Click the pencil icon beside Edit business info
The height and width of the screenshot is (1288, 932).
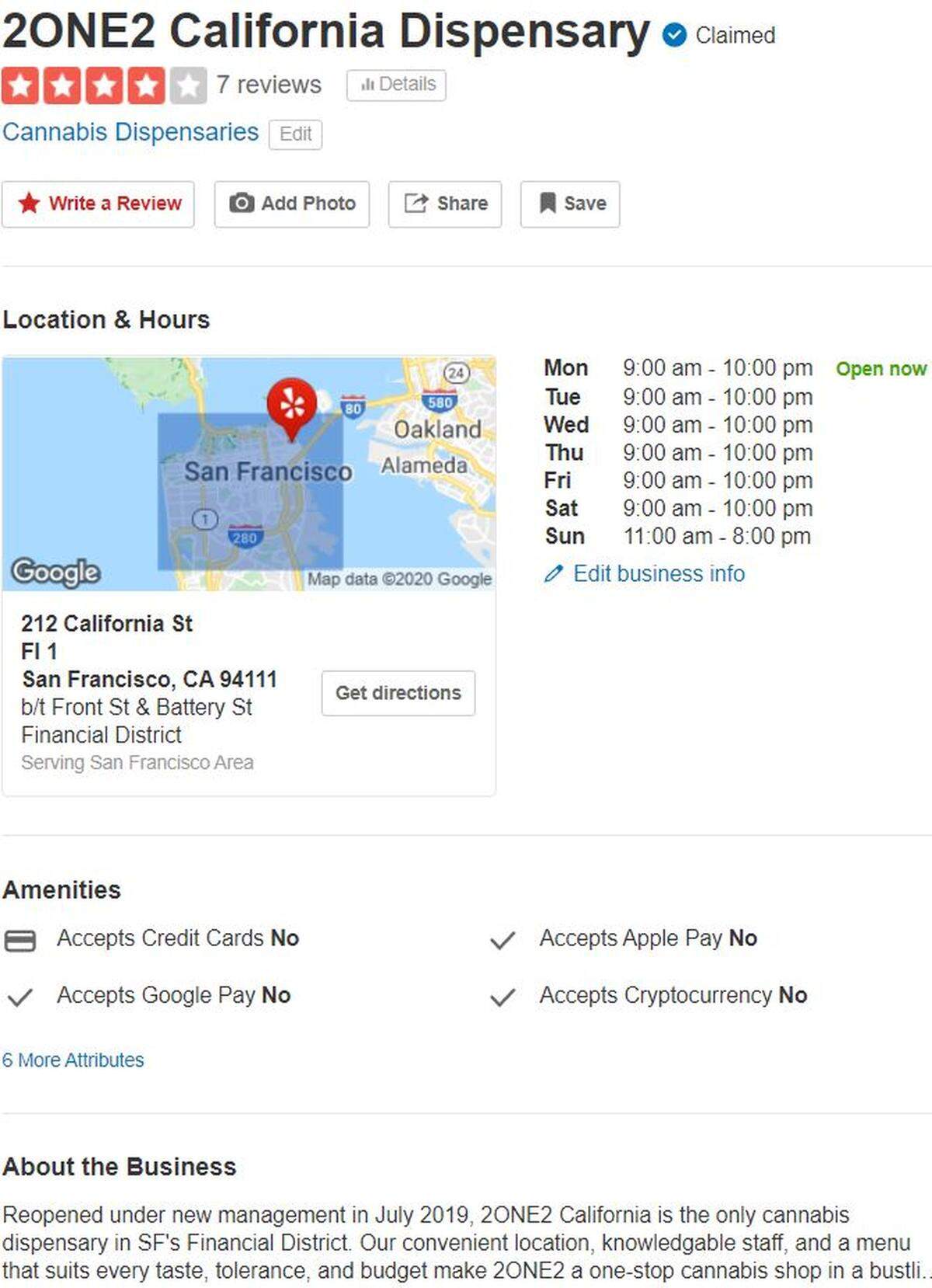(x=553, y=574)
